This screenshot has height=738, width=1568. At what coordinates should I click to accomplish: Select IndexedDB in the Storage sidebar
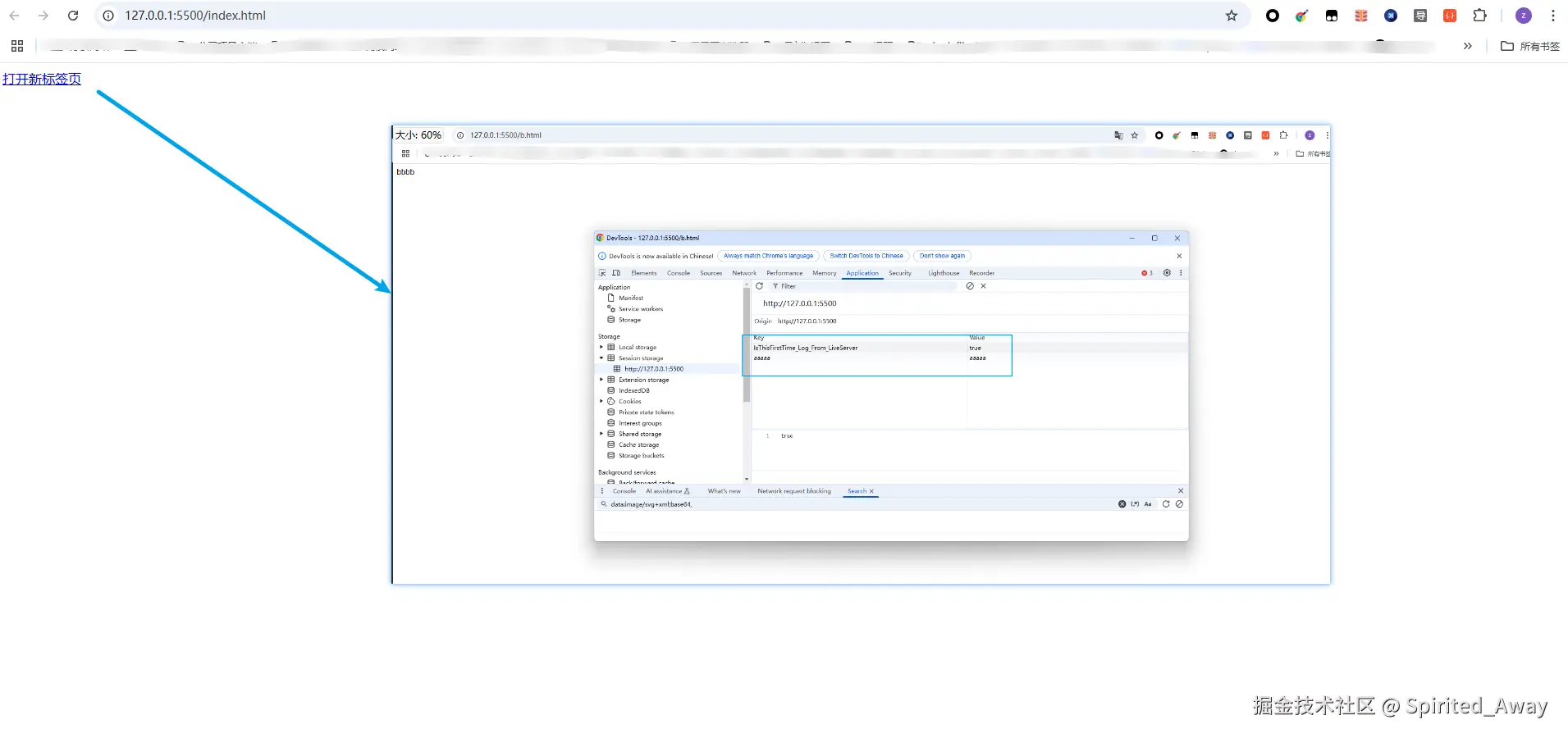633,390
